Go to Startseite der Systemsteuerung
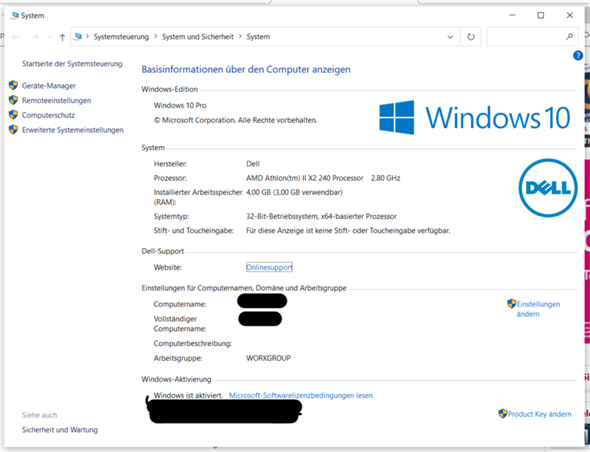 72,64
